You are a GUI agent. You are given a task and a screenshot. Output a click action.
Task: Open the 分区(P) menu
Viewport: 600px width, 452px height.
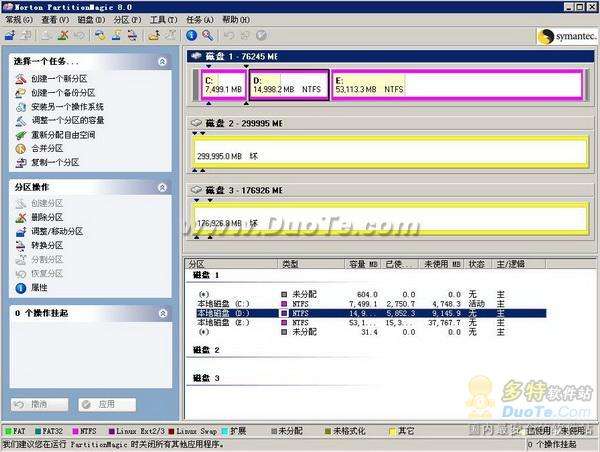click(127, 20)
